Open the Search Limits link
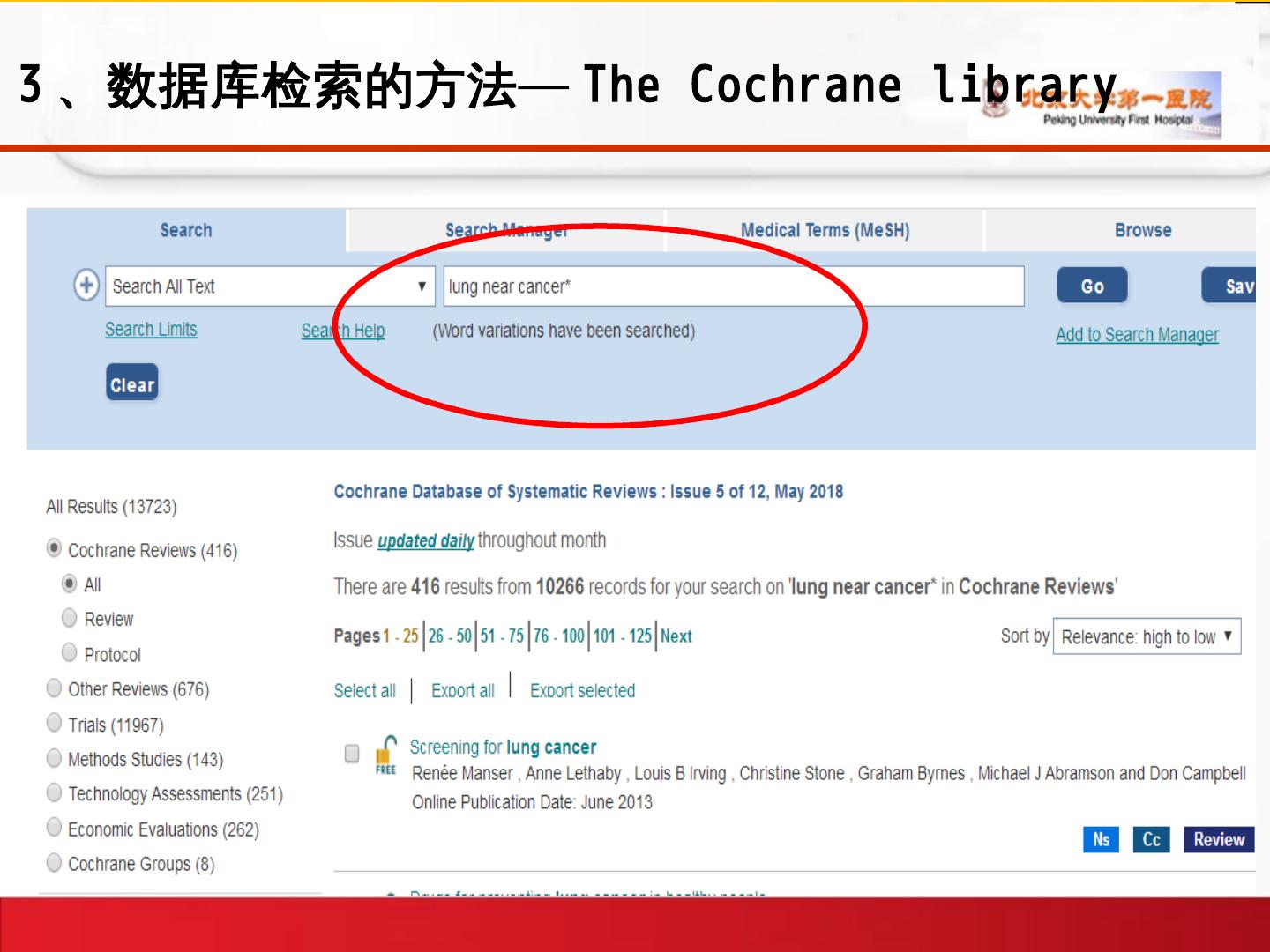 [x=151, y=330]
